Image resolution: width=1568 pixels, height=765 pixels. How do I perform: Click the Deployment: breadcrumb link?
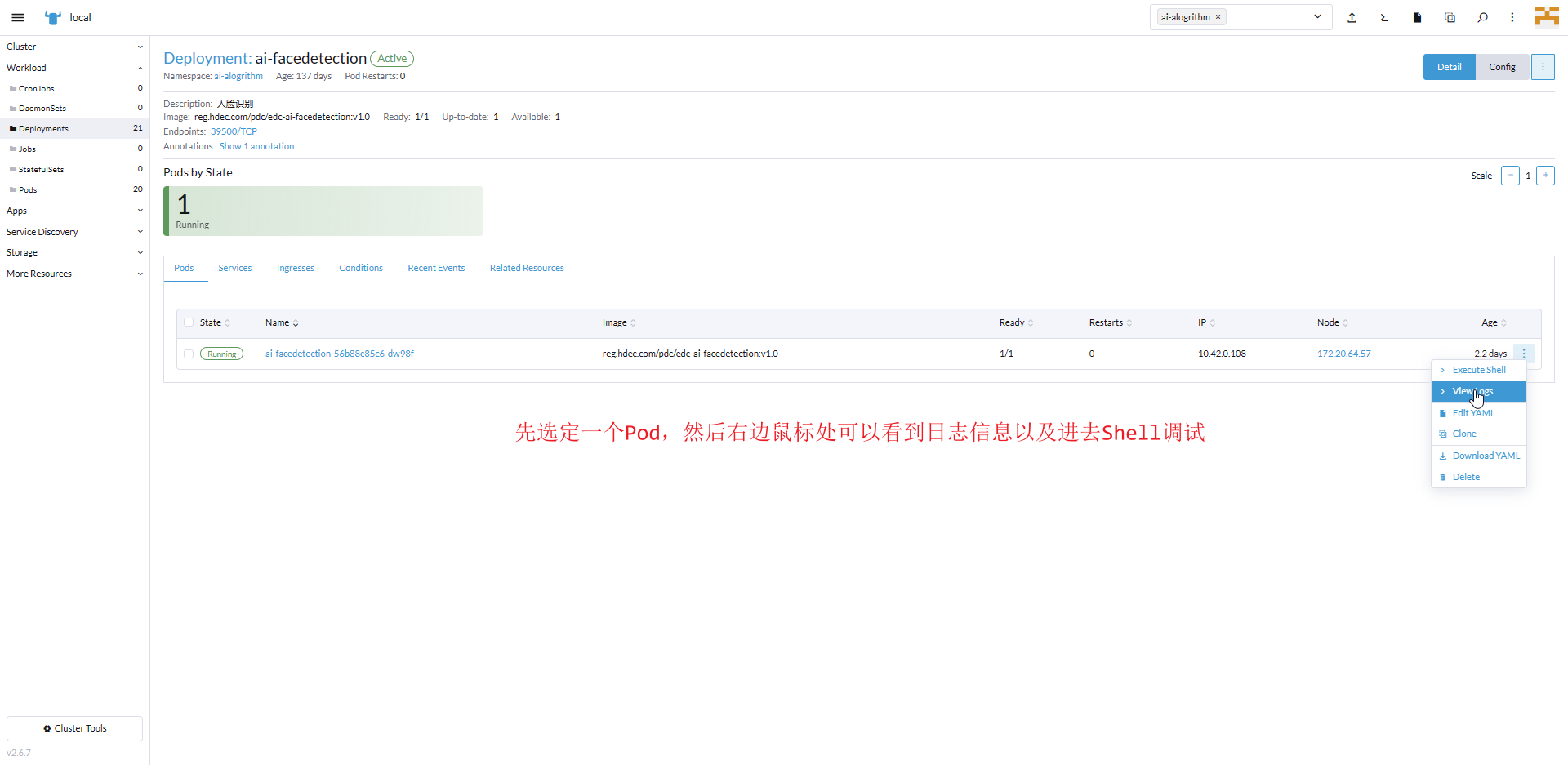207,58
